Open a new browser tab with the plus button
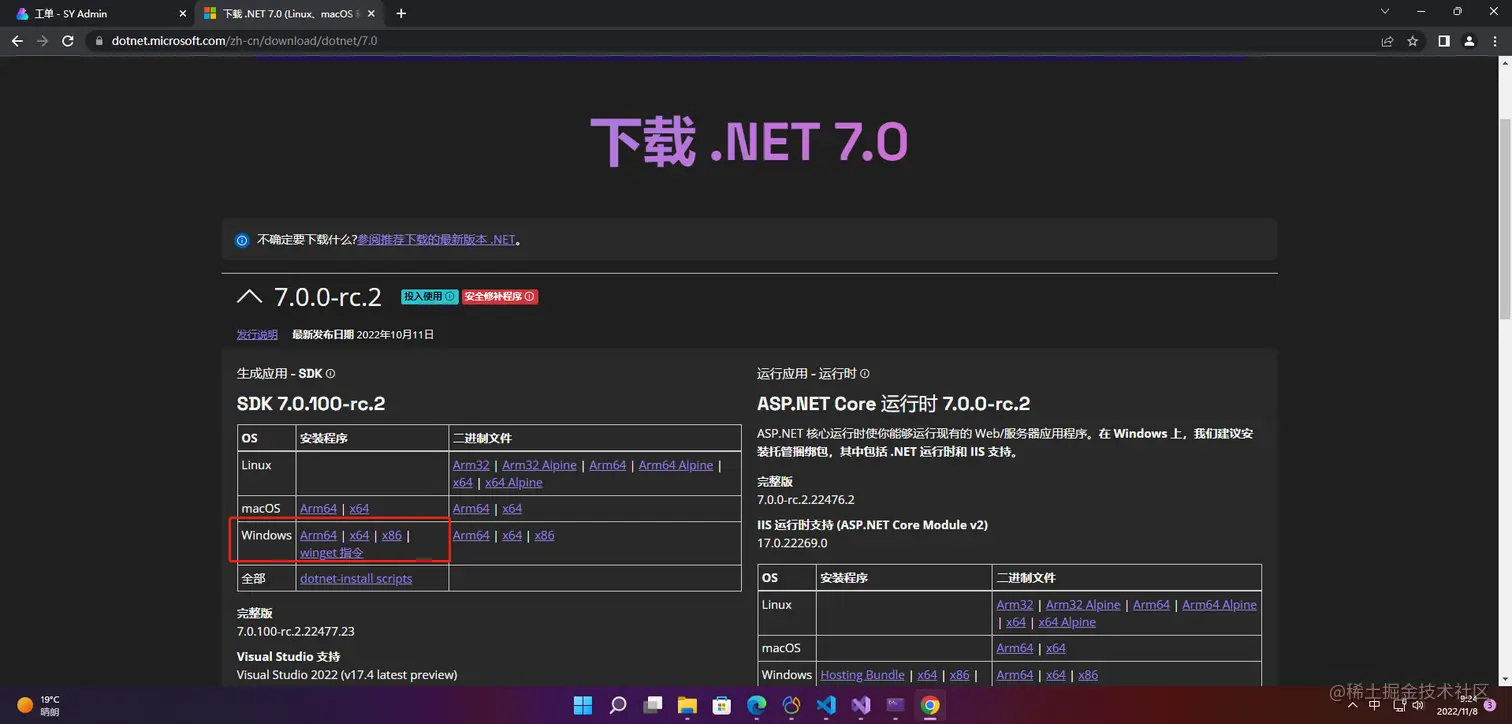 [x=400, y=14]
